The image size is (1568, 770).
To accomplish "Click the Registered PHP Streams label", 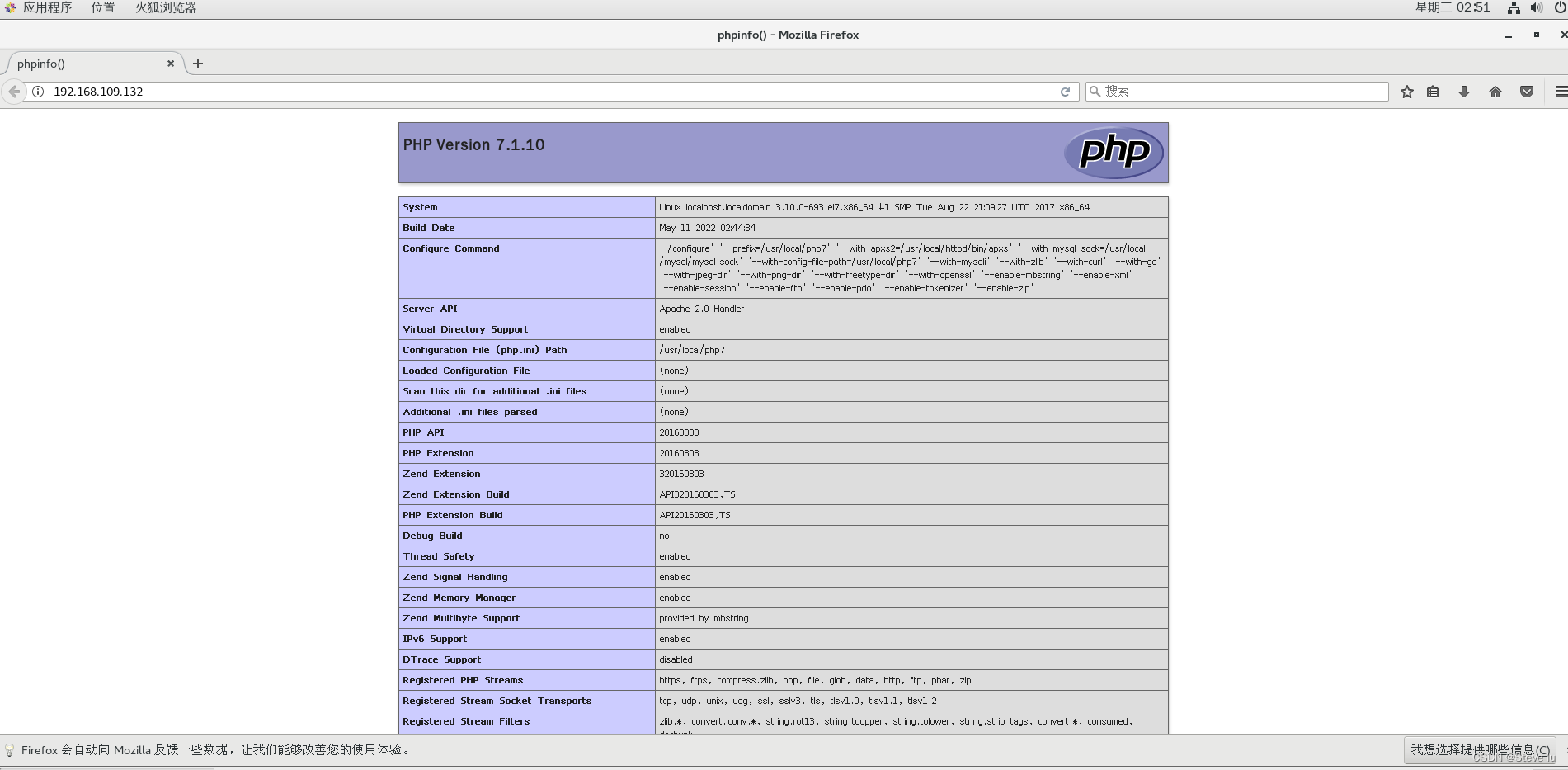I will click(x=463, y=680).
